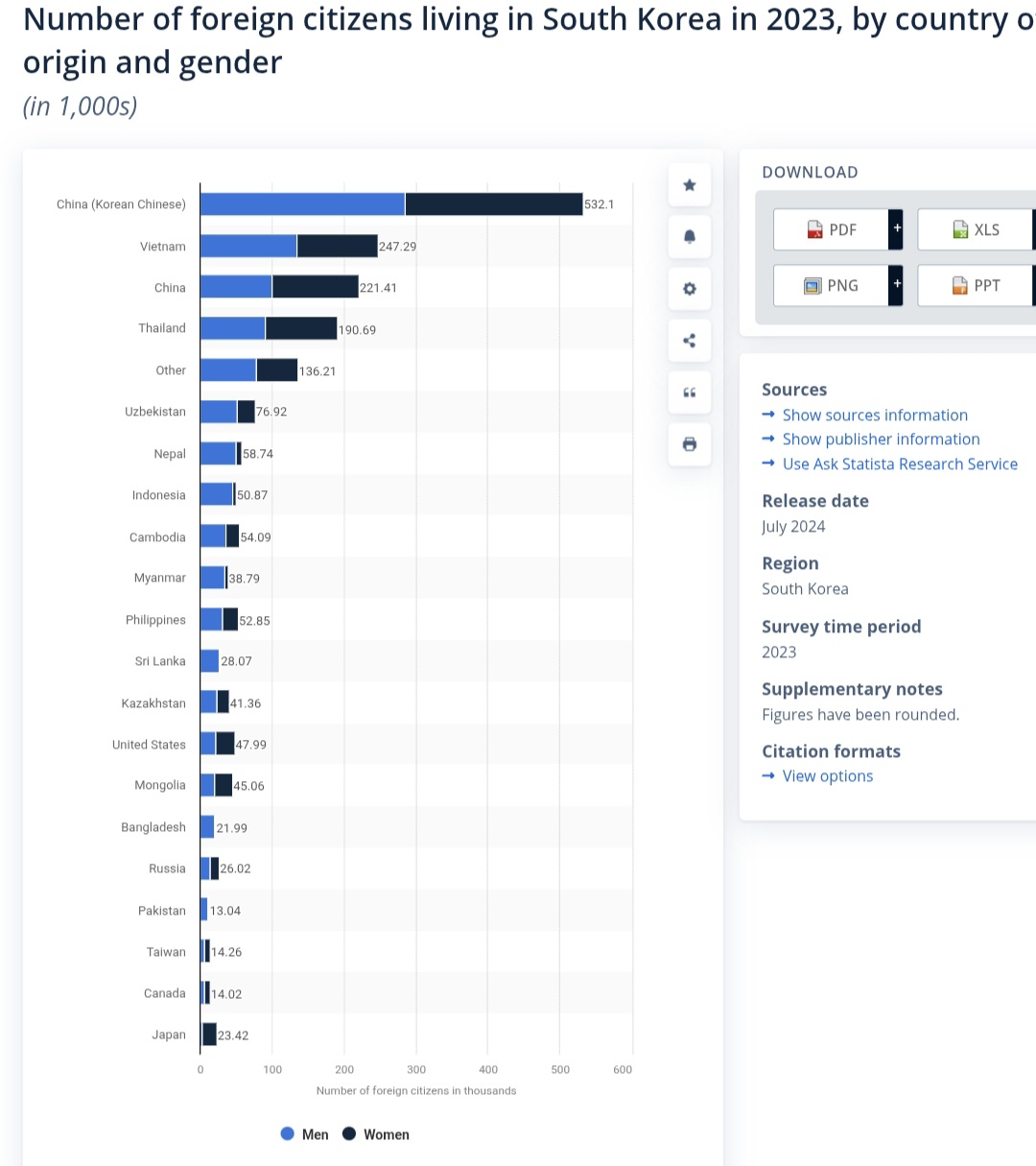
Task: Click the x-axis title text
Action: tap(416, 1090)
